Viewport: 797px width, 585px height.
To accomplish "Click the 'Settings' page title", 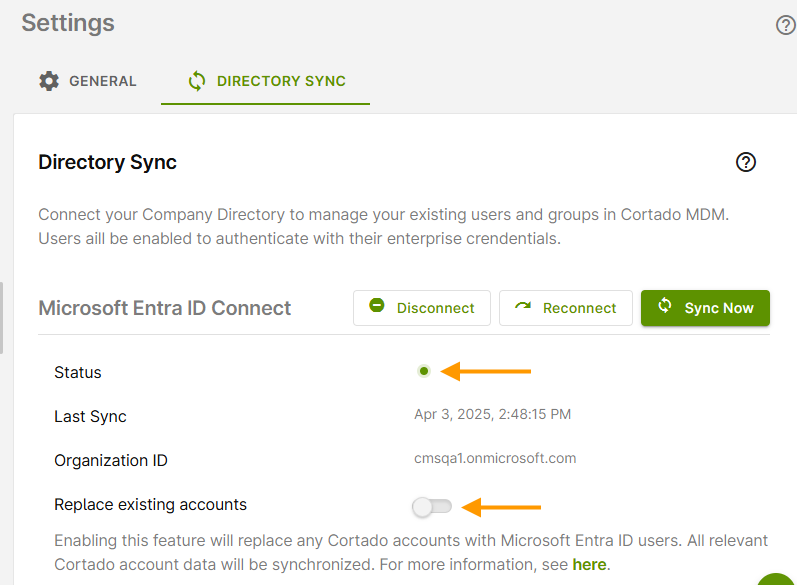I will 68,23.
